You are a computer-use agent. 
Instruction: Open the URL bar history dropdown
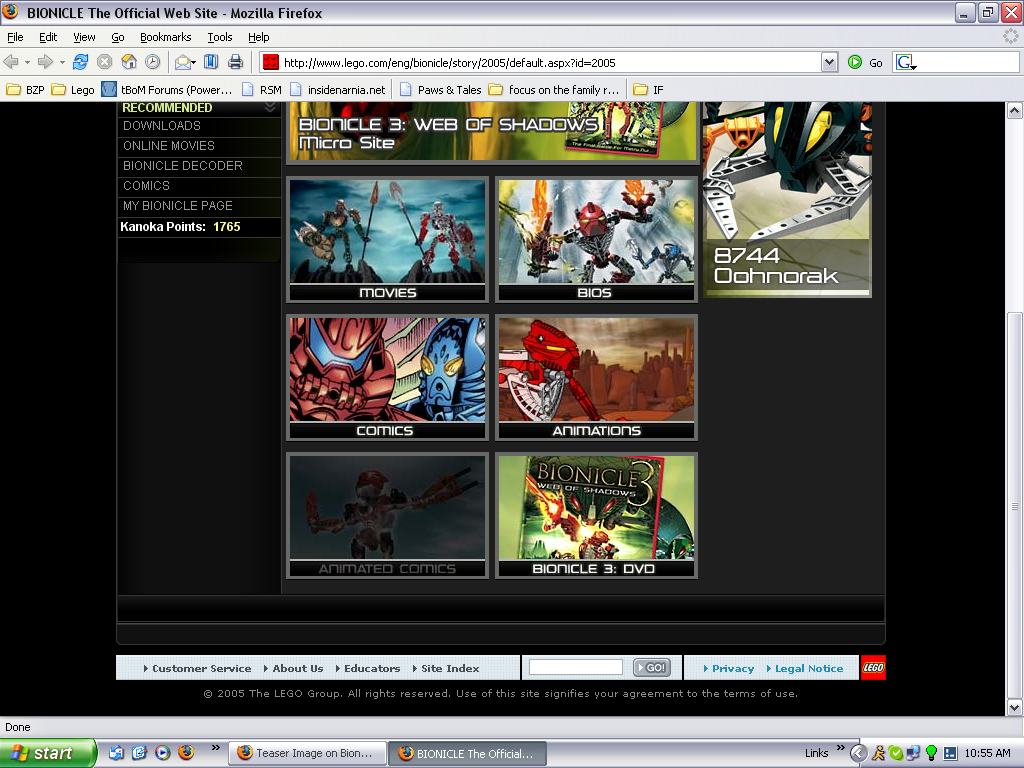828,62
